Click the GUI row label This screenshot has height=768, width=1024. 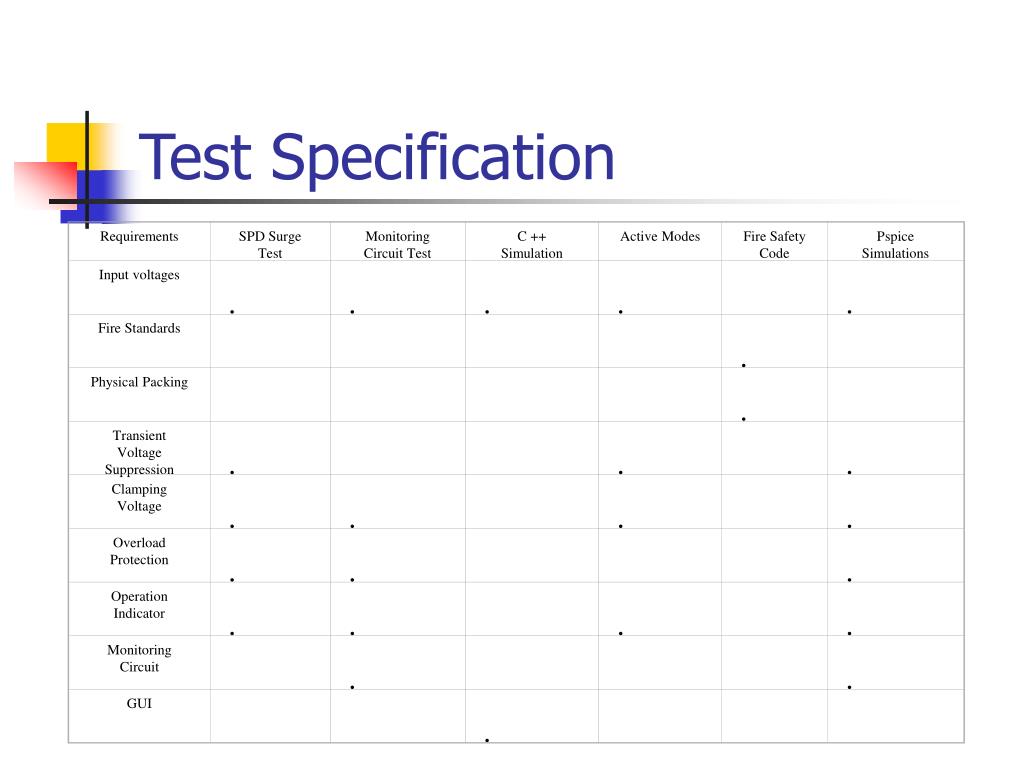139,703
